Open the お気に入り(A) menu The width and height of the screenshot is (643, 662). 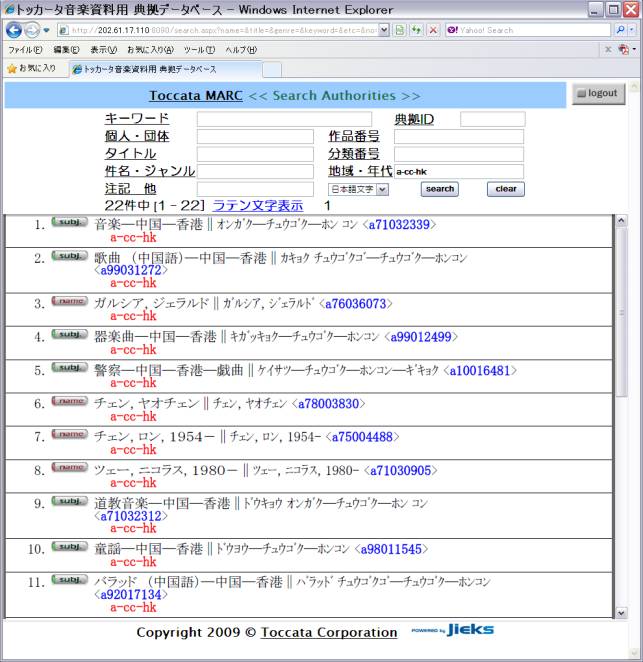point(150,50)
